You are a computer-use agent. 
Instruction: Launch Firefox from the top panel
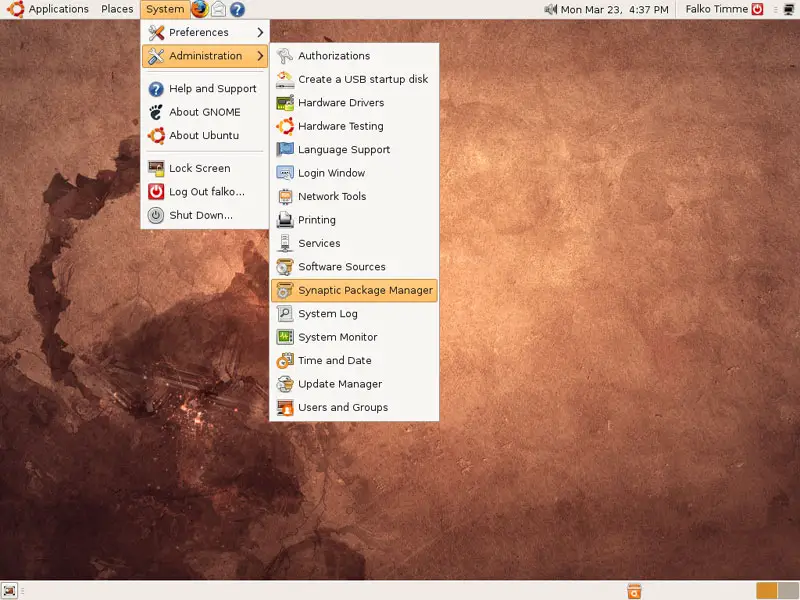199,9
